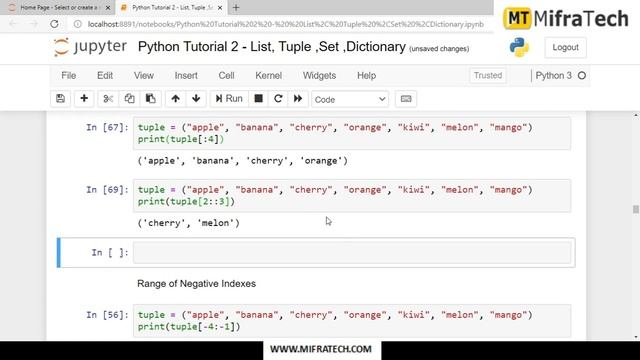The image size is (640, 360).
Task: Close the Home Page browser tab
Action: (108, 8)
